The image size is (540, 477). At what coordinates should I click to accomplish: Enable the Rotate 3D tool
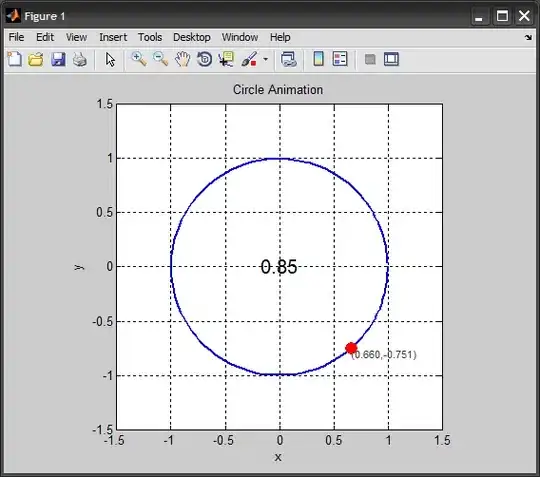pyautogui.click(x=204, y=59)
